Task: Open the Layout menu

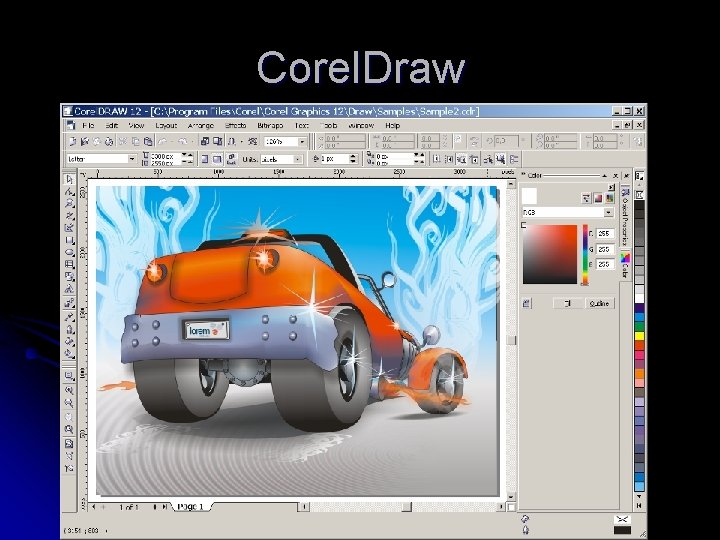Action: [x=166, y=125]
